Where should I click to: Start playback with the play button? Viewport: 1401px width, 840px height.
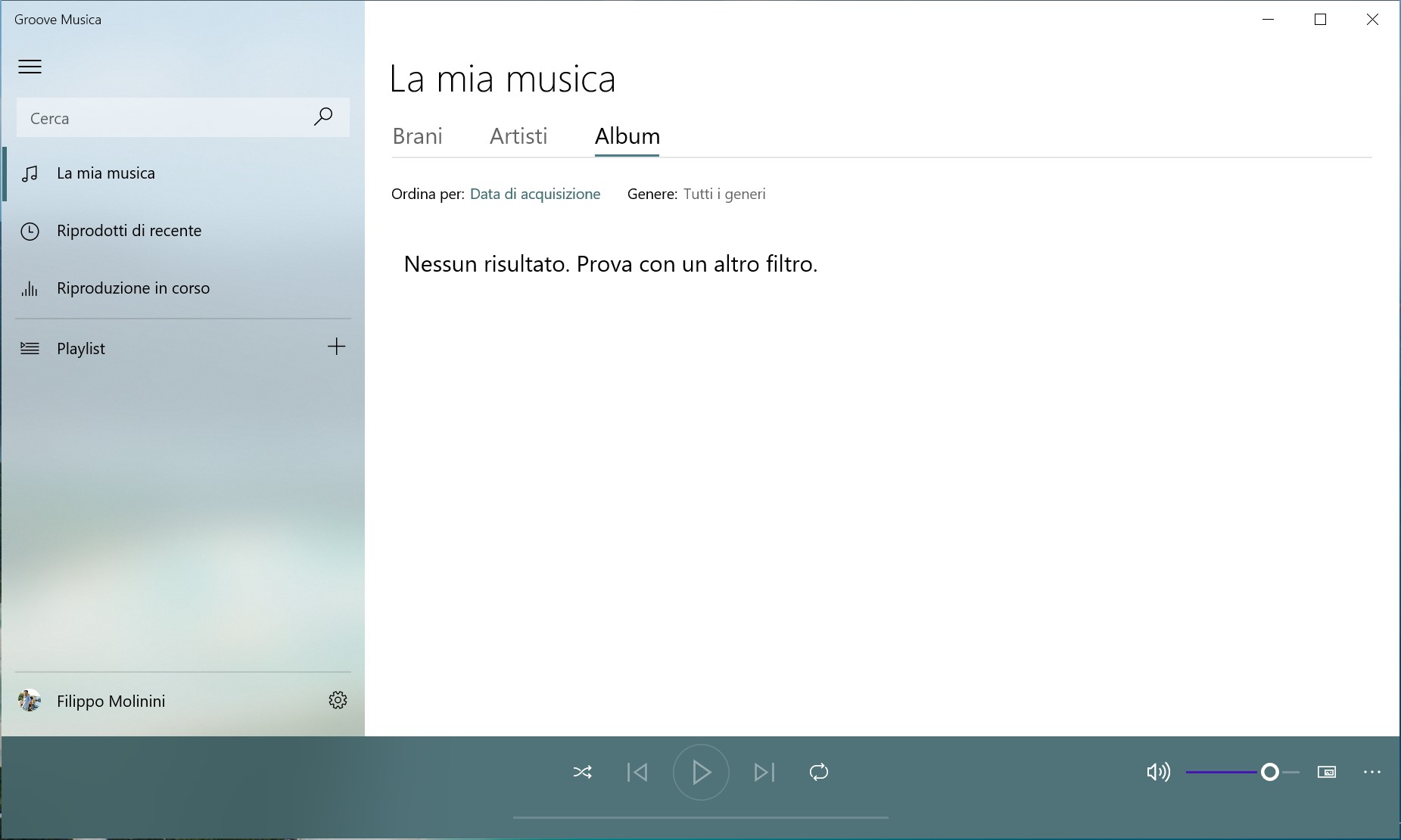tap(701, 772)
